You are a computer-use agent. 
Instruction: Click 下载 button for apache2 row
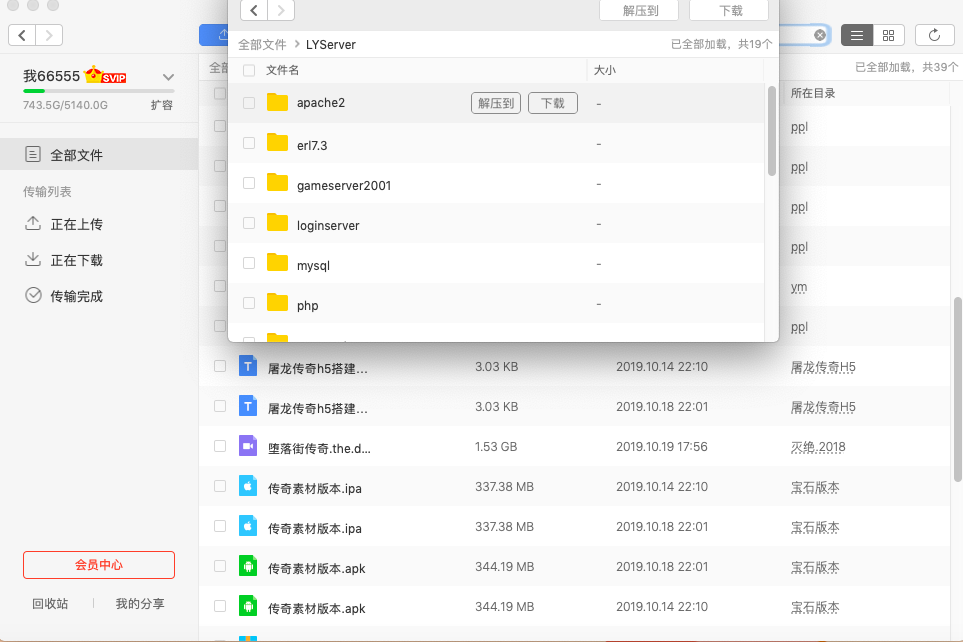[x=552, y=103]
